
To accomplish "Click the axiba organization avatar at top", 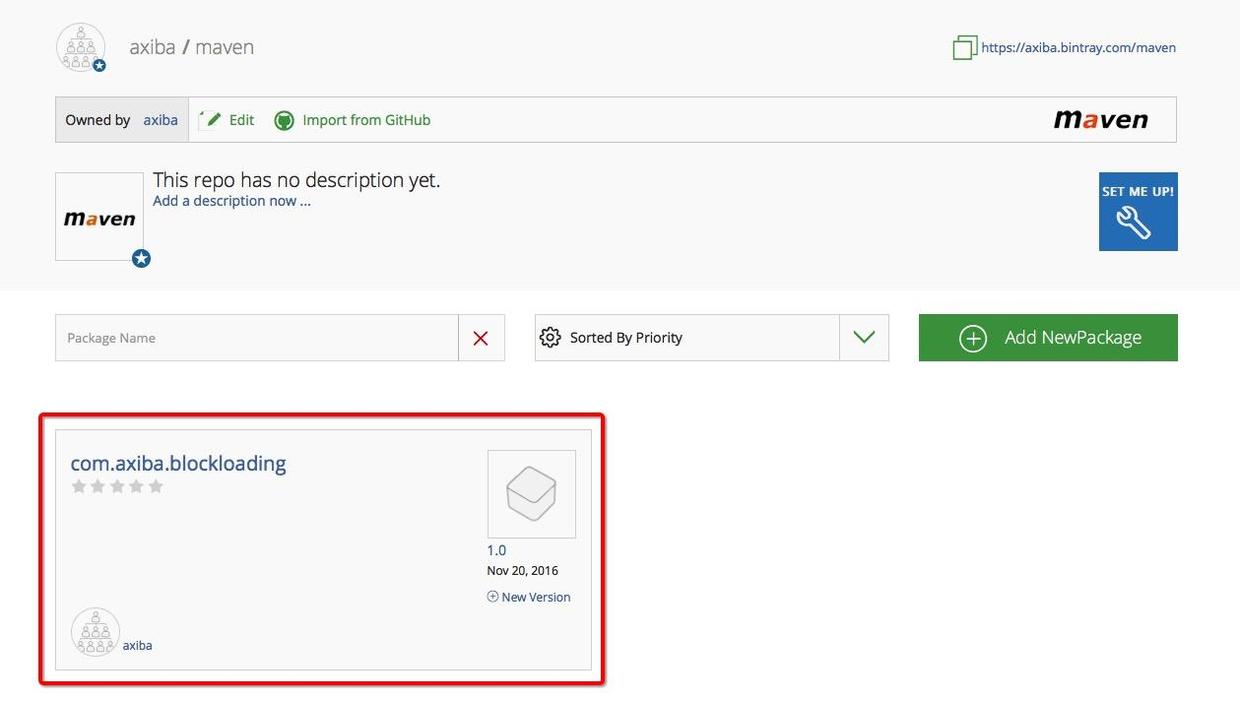I will point(81,47).
